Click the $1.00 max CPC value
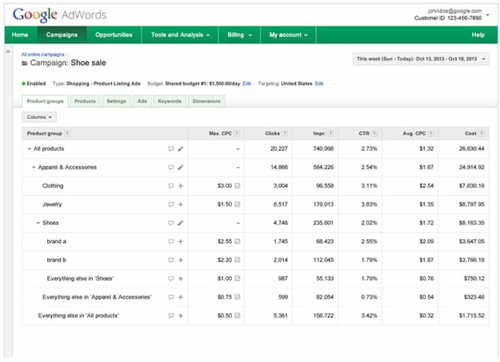This screenshot has width=500, height=362. click(225, 278)
